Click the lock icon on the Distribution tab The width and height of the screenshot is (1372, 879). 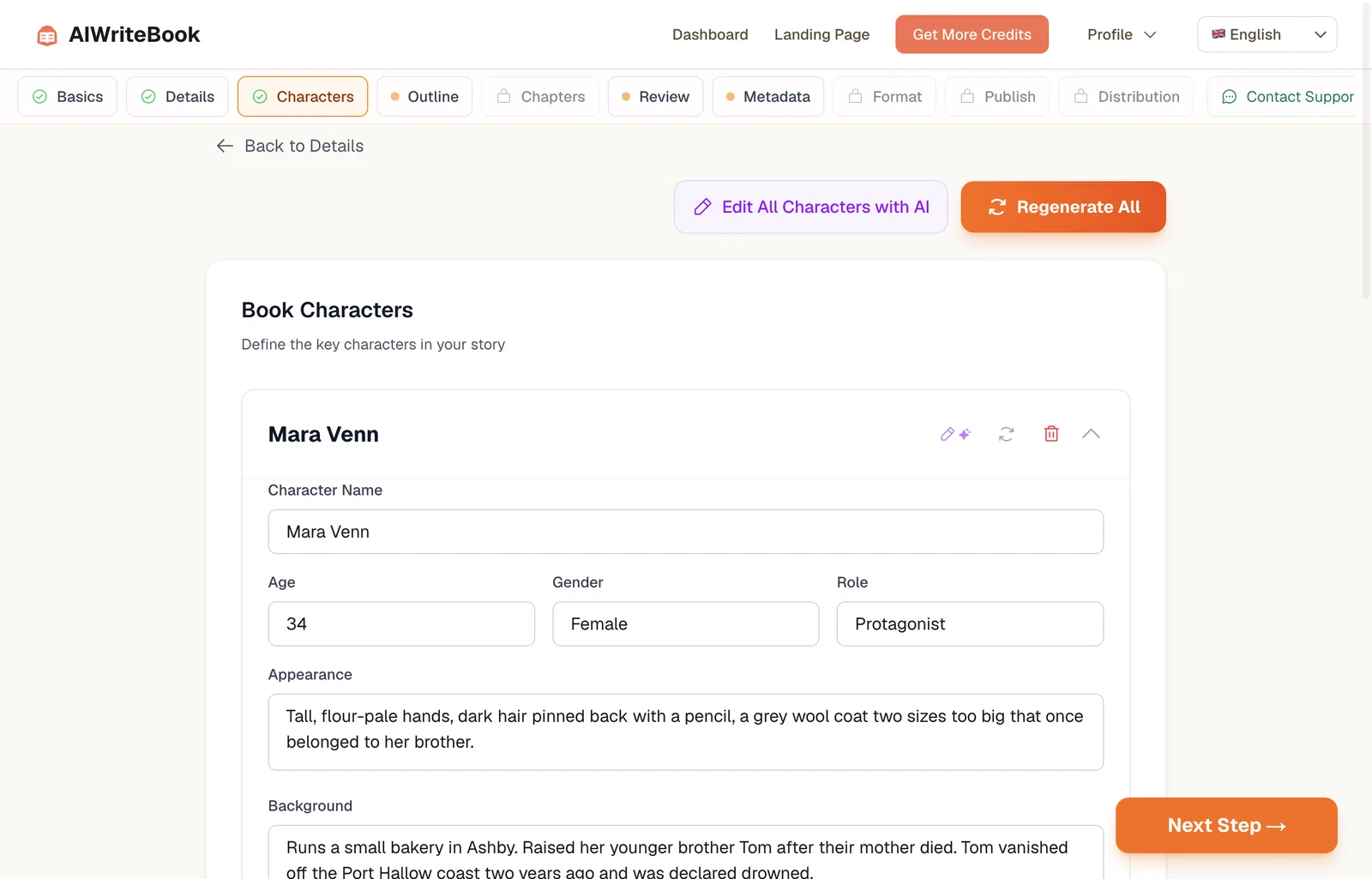click(1081, 96)
